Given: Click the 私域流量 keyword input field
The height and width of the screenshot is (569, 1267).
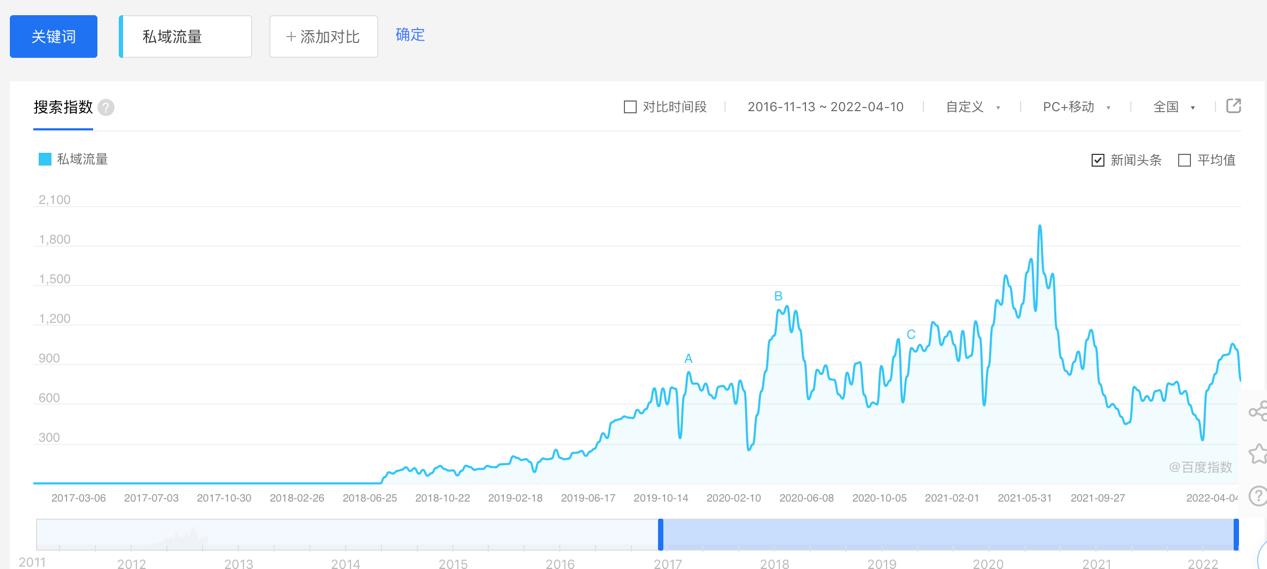Looking at the screenshot, I should click(x=185, y=37).
